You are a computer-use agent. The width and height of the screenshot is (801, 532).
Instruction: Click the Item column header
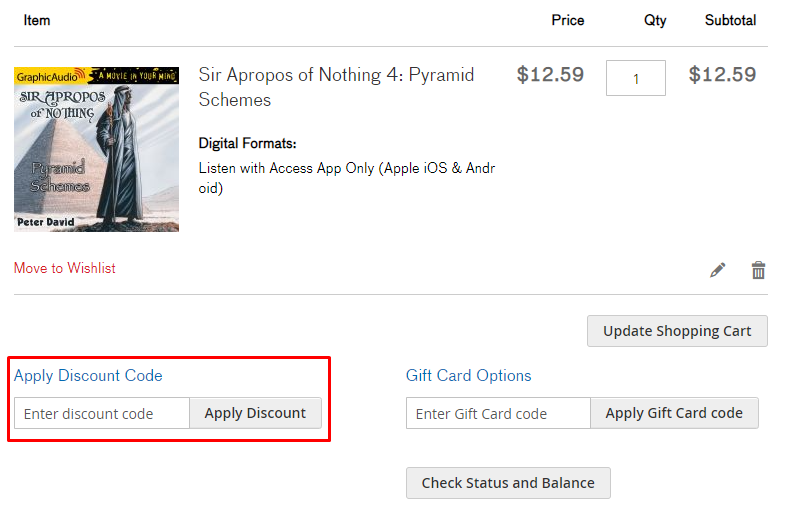(x=37, y=20)
